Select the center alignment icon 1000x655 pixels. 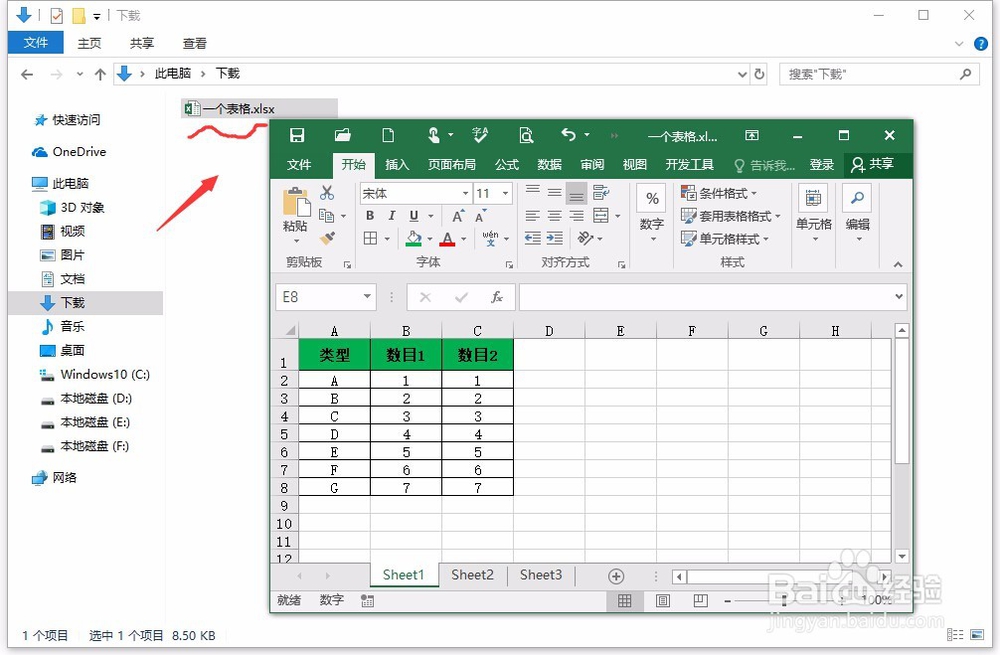click(x=553, y=218)
